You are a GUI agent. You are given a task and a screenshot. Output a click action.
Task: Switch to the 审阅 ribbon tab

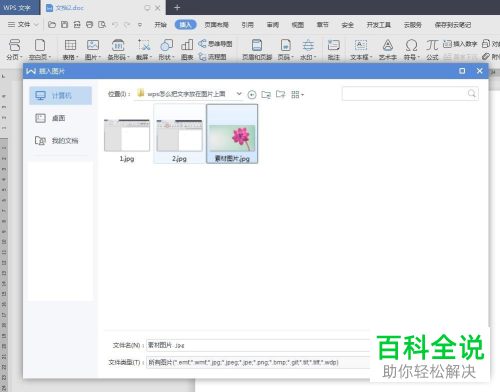(273, 25)
